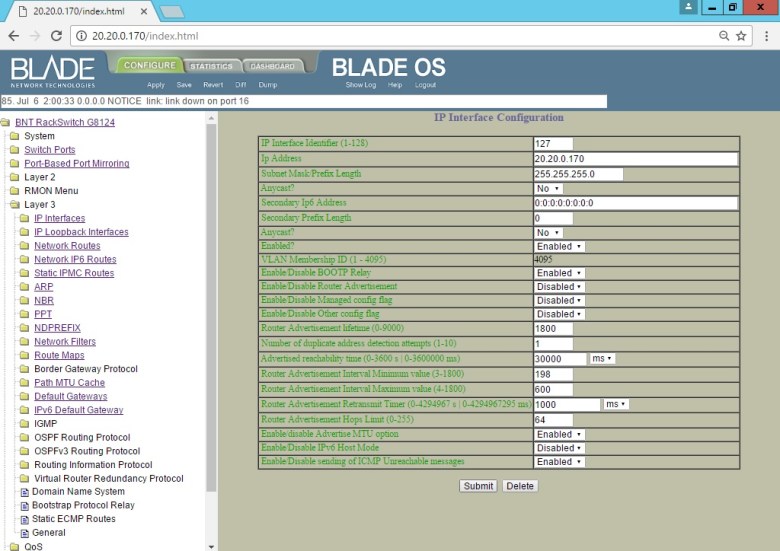This screenshot has height=551, width=780.
Task: Switch to the STATISTICS tab
Action: pos(211,66)
